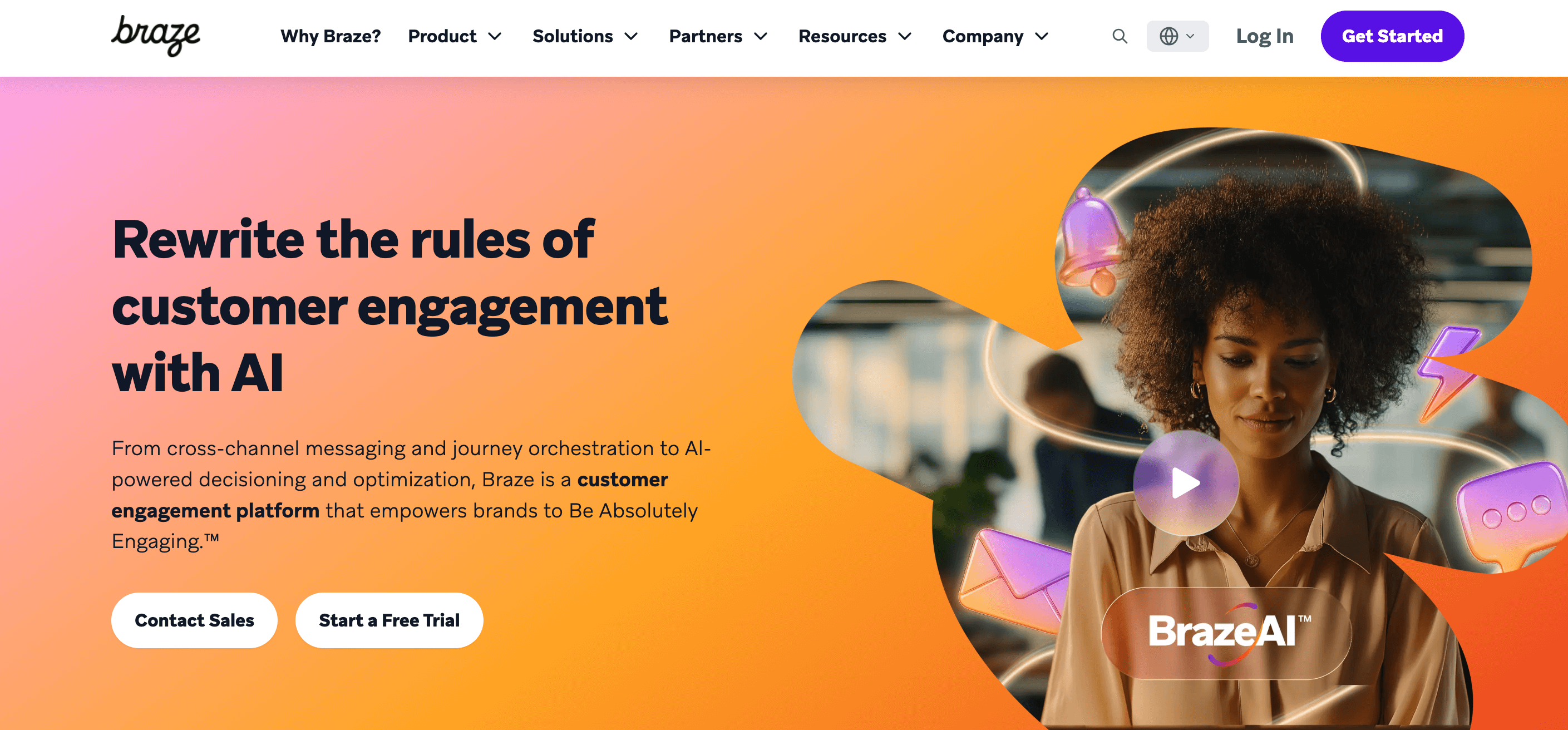Viewport: 1568px width, 730px height.
Task: Expand the Partners menu chevron
Action: 760,37
